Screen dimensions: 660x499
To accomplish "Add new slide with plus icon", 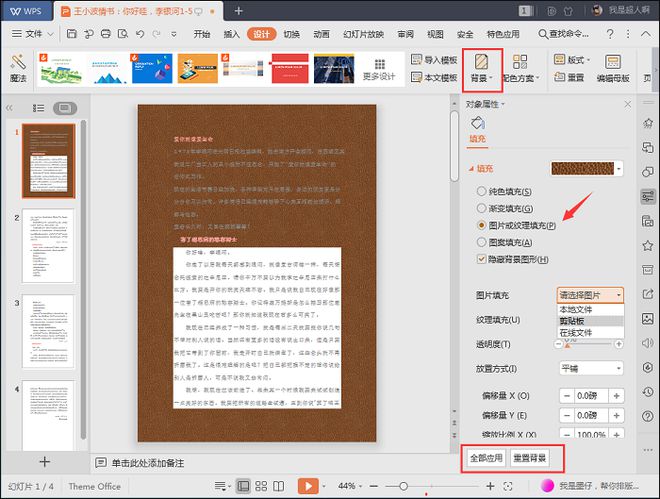I will click(x=44, y=461).
